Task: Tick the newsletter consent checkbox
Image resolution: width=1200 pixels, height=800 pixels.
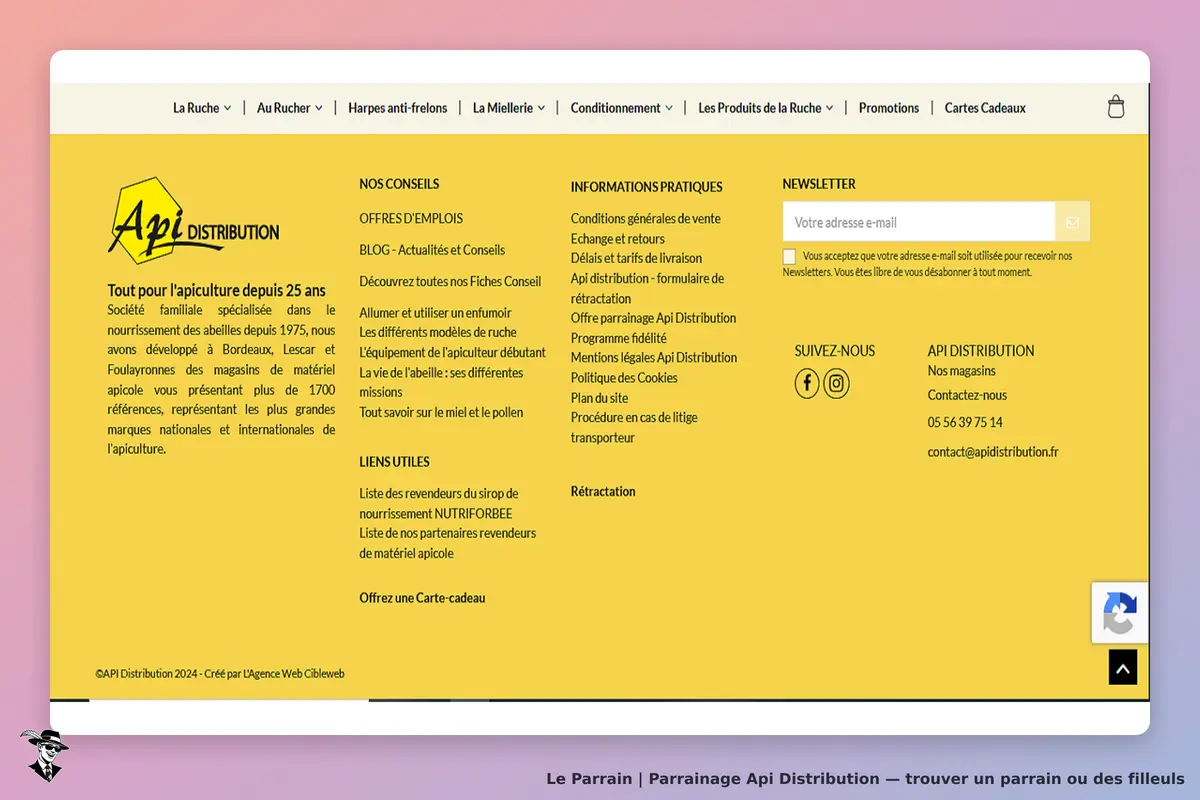Action: pos(789,256)
